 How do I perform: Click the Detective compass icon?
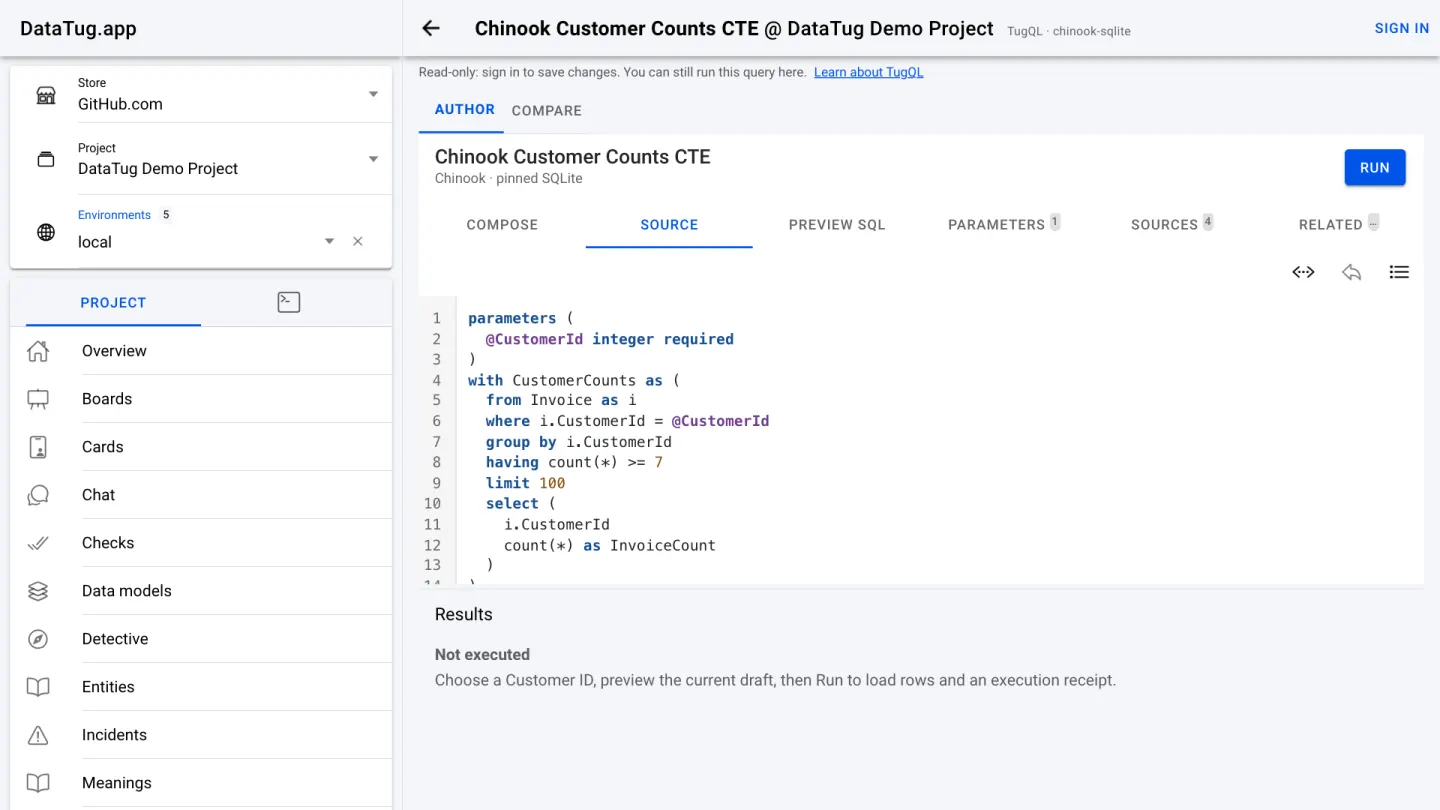click(x=38, y=639)
